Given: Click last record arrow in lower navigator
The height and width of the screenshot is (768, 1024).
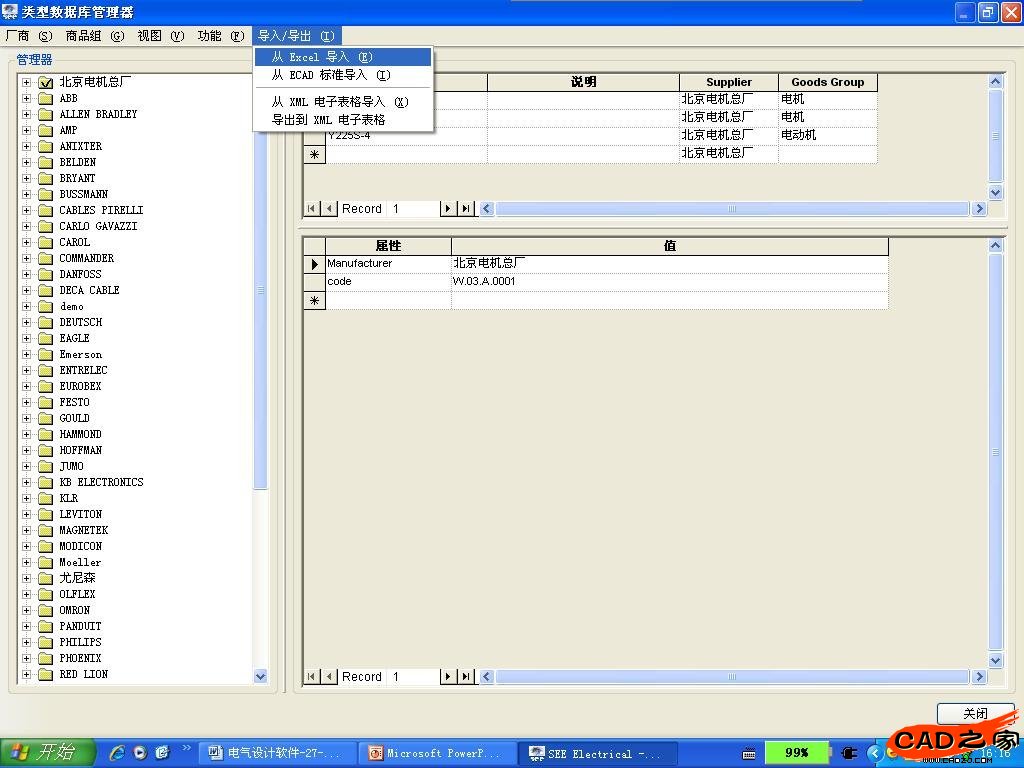Looking at the screenshot, I should [466, 677].
